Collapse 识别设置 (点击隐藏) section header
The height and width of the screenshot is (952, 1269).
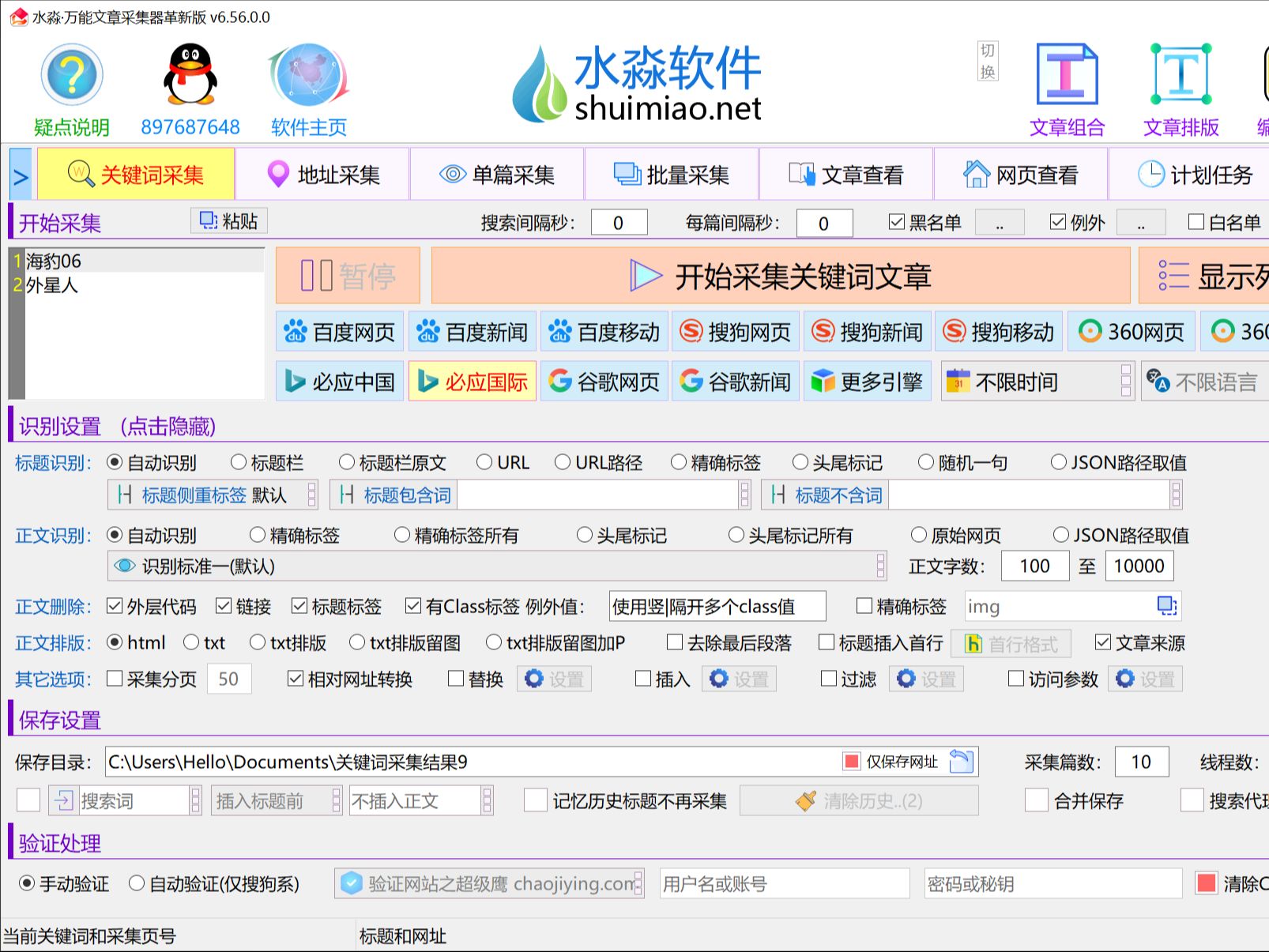(x=117, y=427)
